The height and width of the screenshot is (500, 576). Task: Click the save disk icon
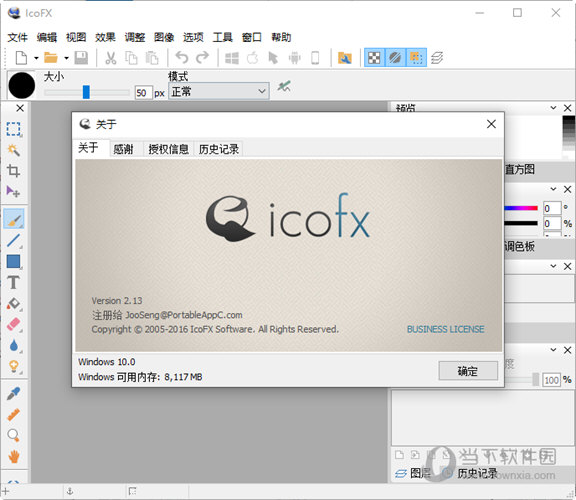click(81, 58)
